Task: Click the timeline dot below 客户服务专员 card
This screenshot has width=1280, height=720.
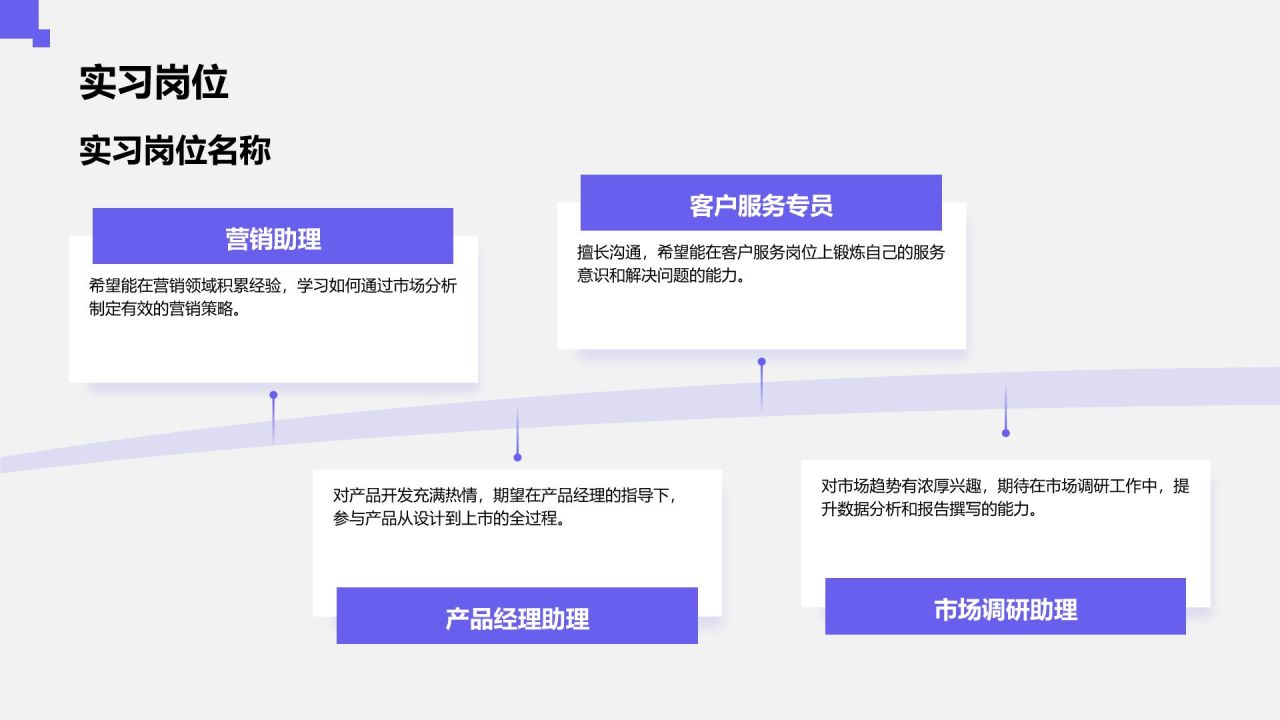Action: (761, 362)
